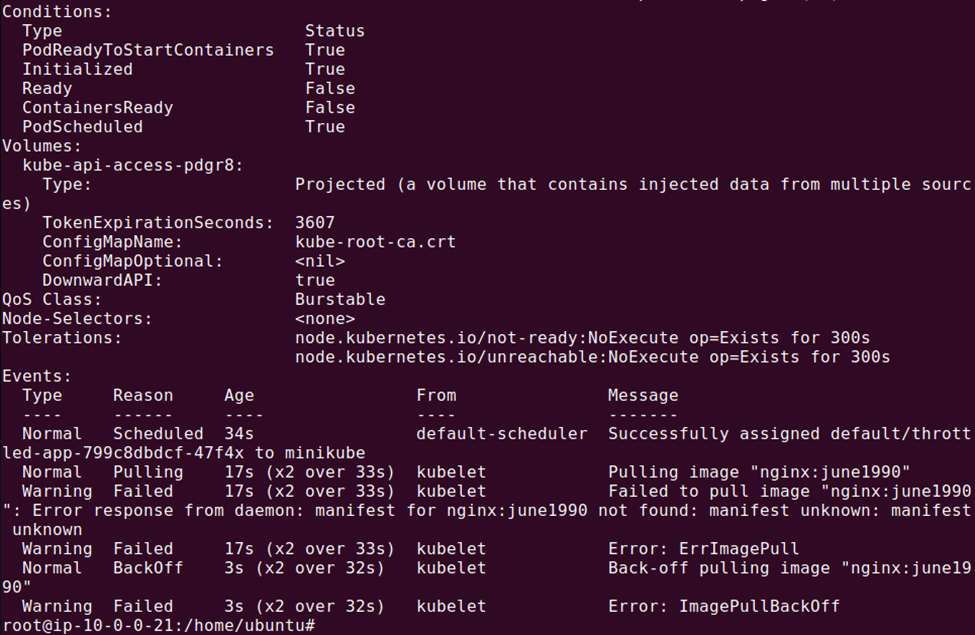Select the PodReadyToStartContainers condition text
Image resolution: width=975 pixels, height=635 pixels.
tap(148, 50)
